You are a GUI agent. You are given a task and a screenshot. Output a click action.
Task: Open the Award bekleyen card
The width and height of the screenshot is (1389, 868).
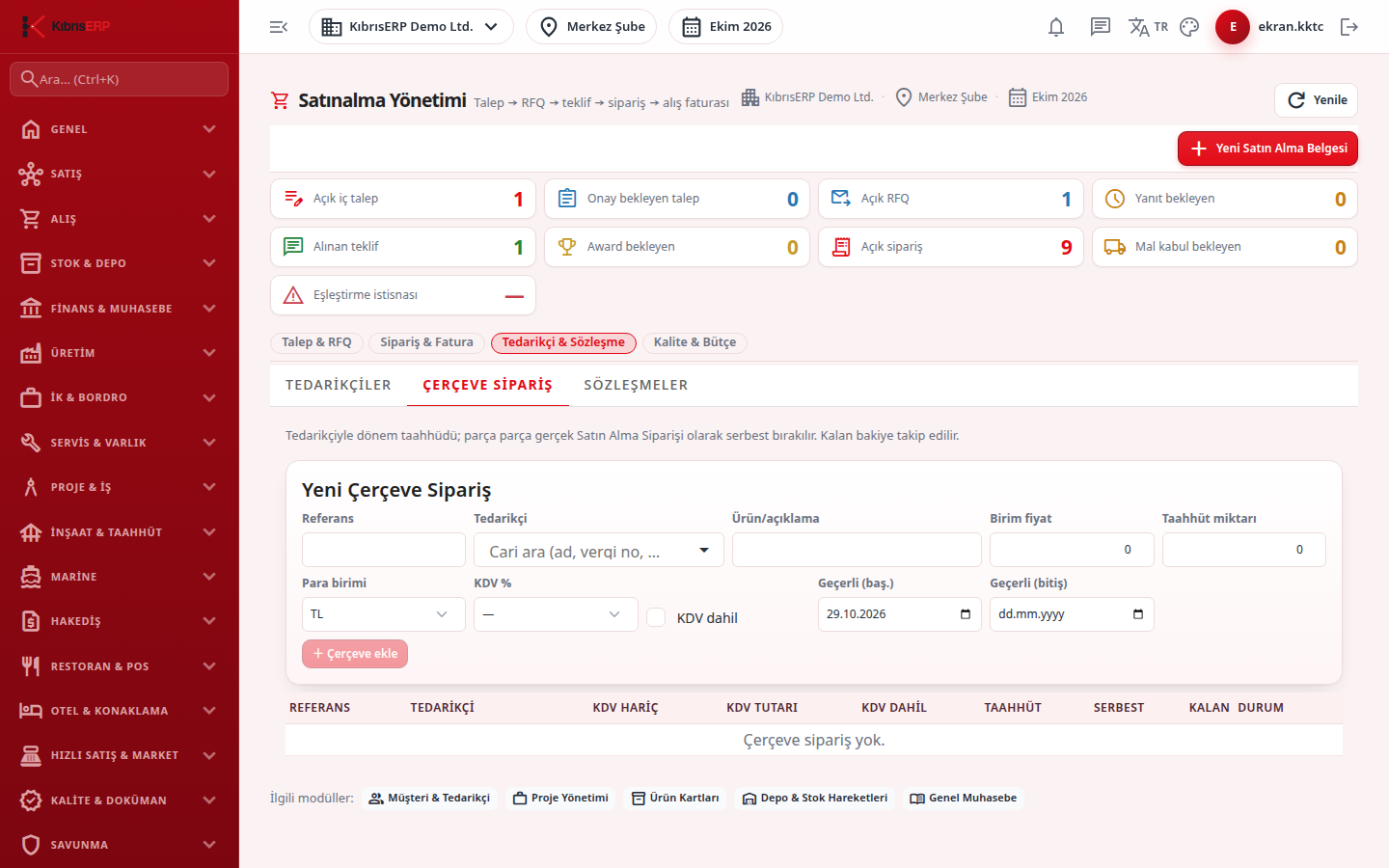pos(677,247)
